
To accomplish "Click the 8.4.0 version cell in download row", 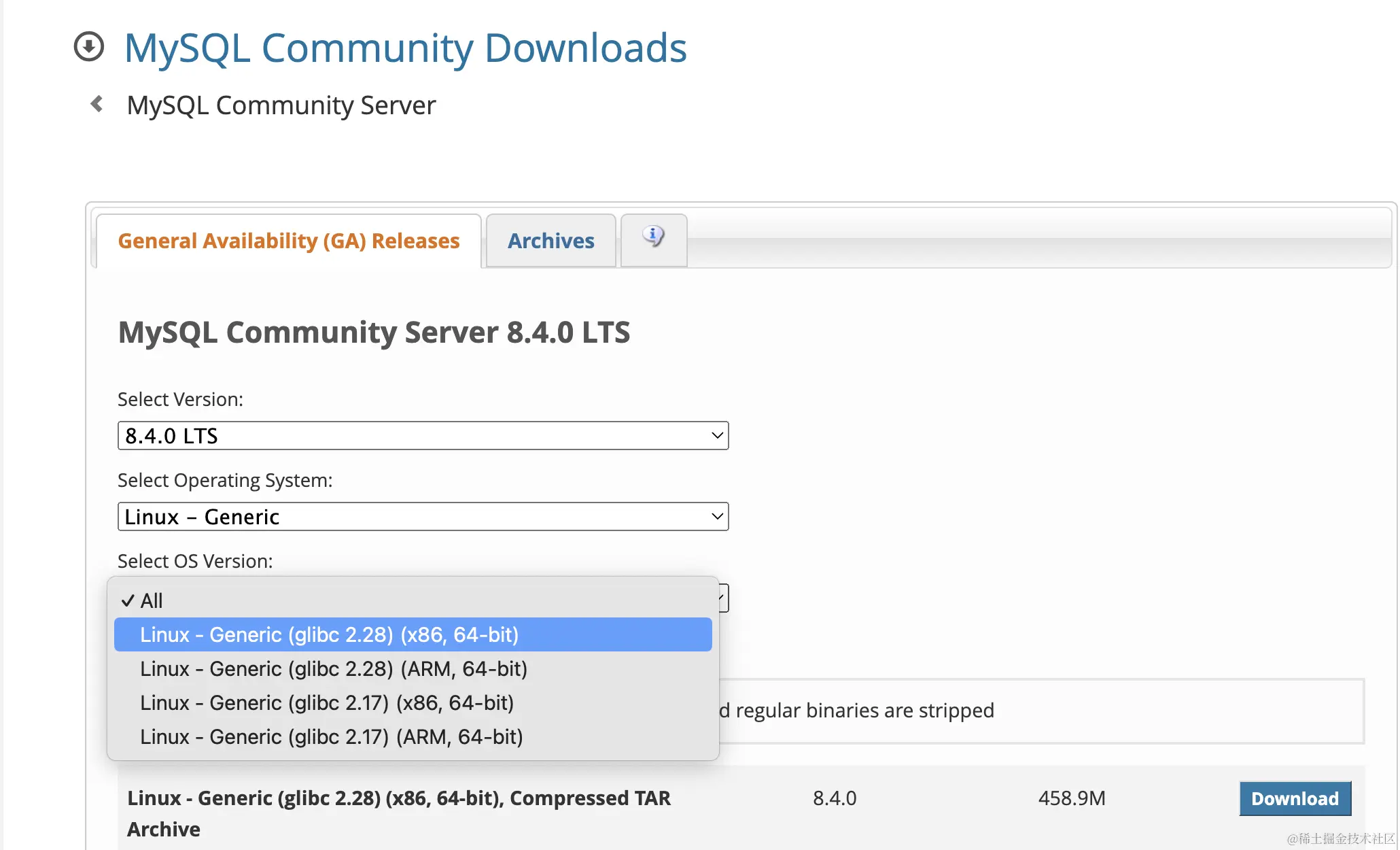I will 835,798.
